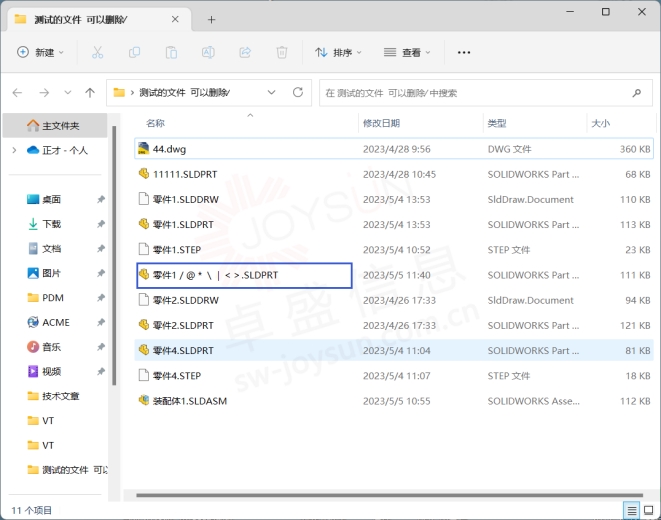The width and height of the screenshot is (661, 520).
Task: Switch to details view icon at bottom right
Action: [631, 511]
